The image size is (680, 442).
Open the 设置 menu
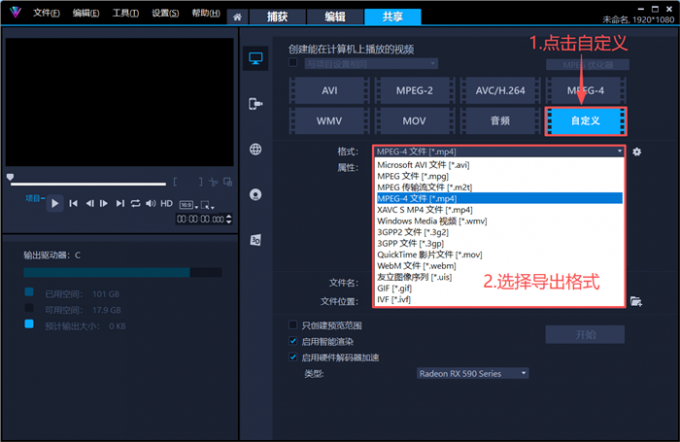pyautogui.click(x=165, y=13)
